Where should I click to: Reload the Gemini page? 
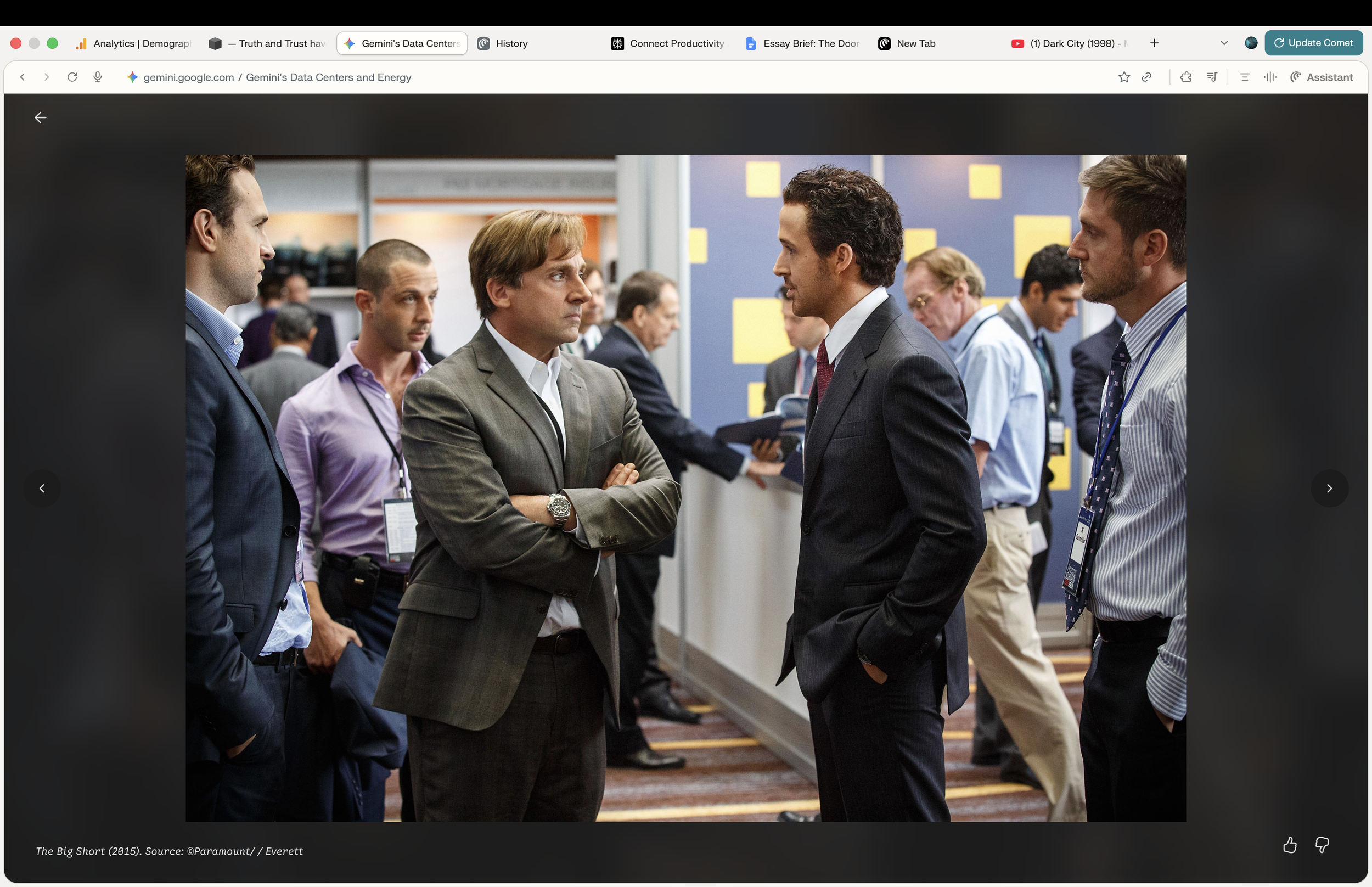pos(72,77)
